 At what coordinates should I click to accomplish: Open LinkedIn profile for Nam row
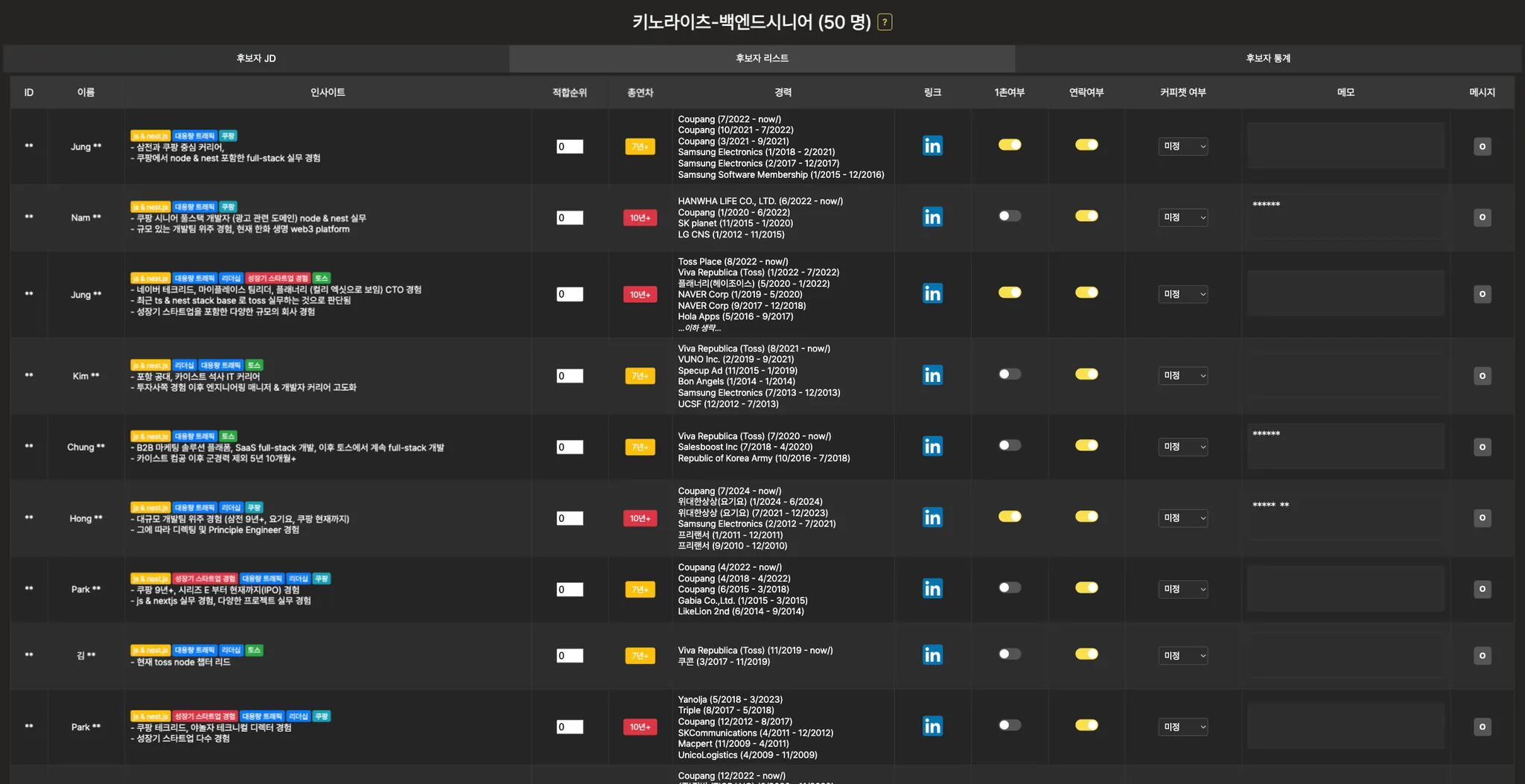pyautogui.click(x=932, y=217)
